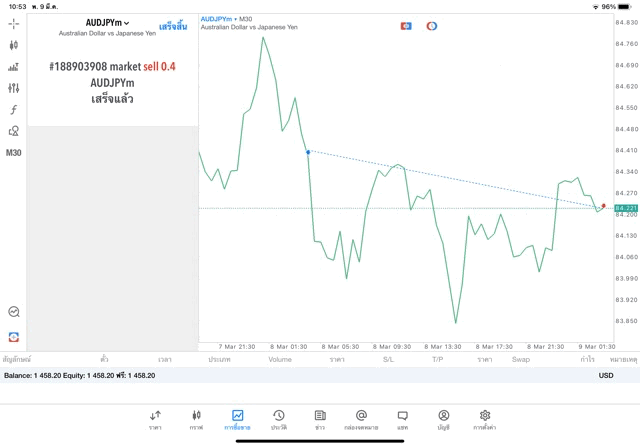
Task: Tap the red-blue trade icon in sidebar
Action: click(x=13, y=337)
